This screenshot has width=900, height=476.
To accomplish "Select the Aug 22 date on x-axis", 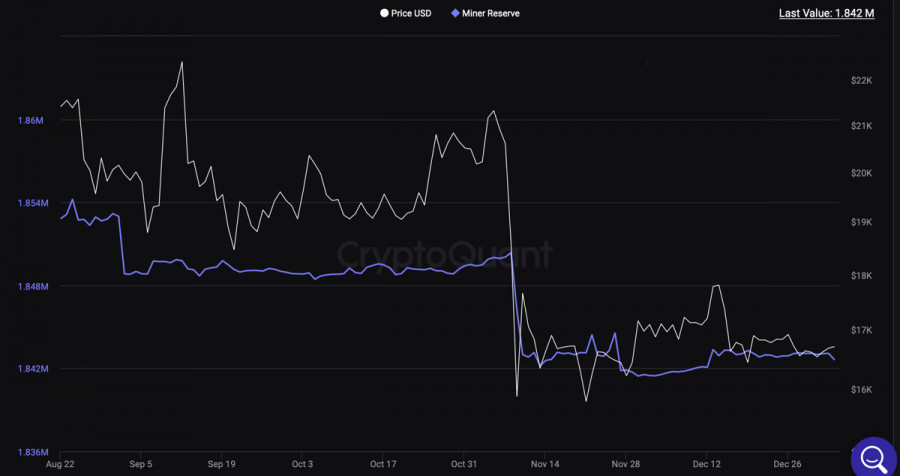I will pos(60,464).
